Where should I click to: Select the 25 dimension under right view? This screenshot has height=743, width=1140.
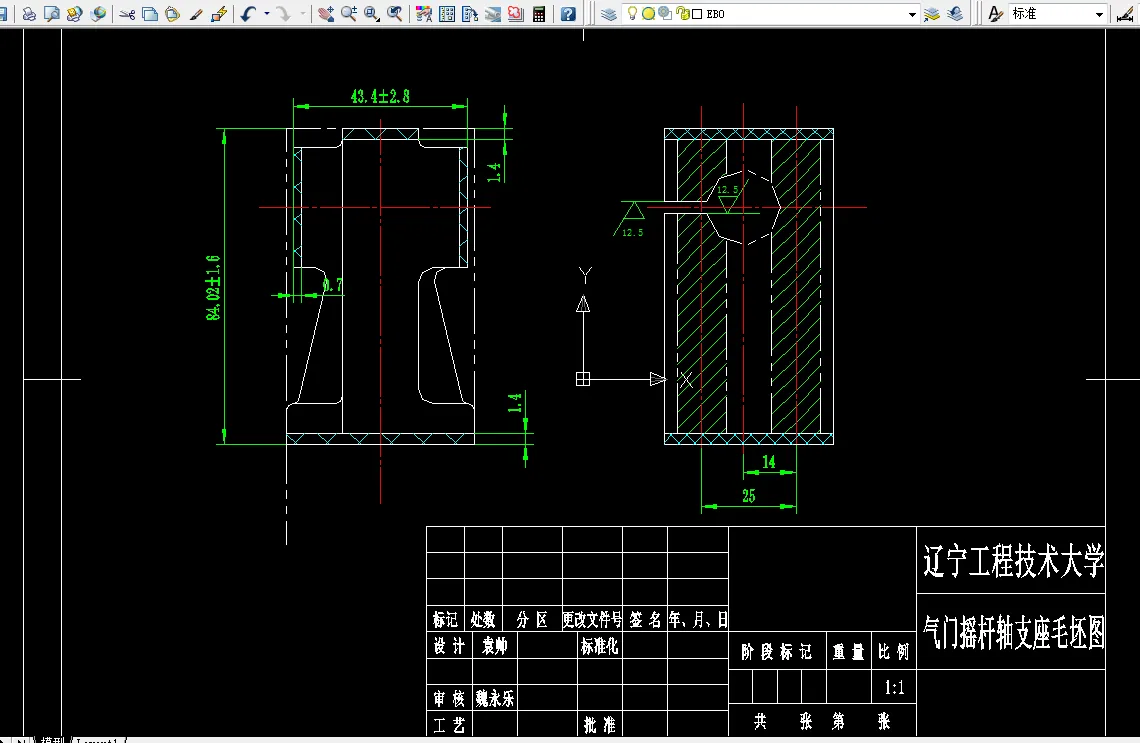pyautogui.click(x=749, y=496)
